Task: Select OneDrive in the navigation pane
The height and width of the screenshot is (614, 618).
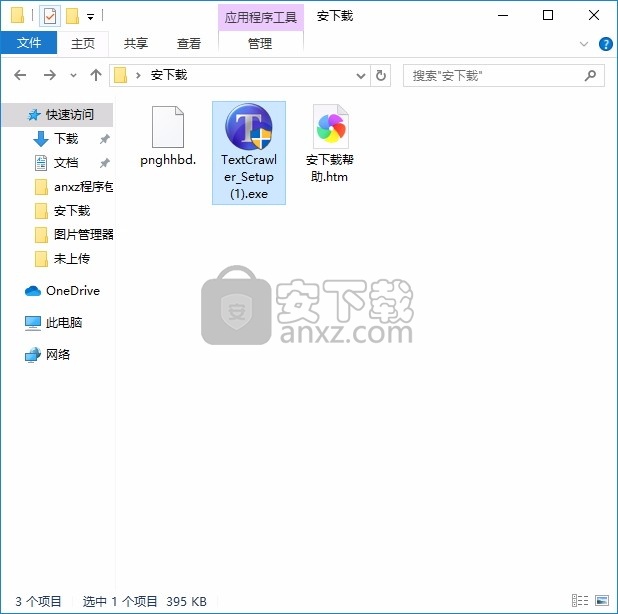Action: 62,291
